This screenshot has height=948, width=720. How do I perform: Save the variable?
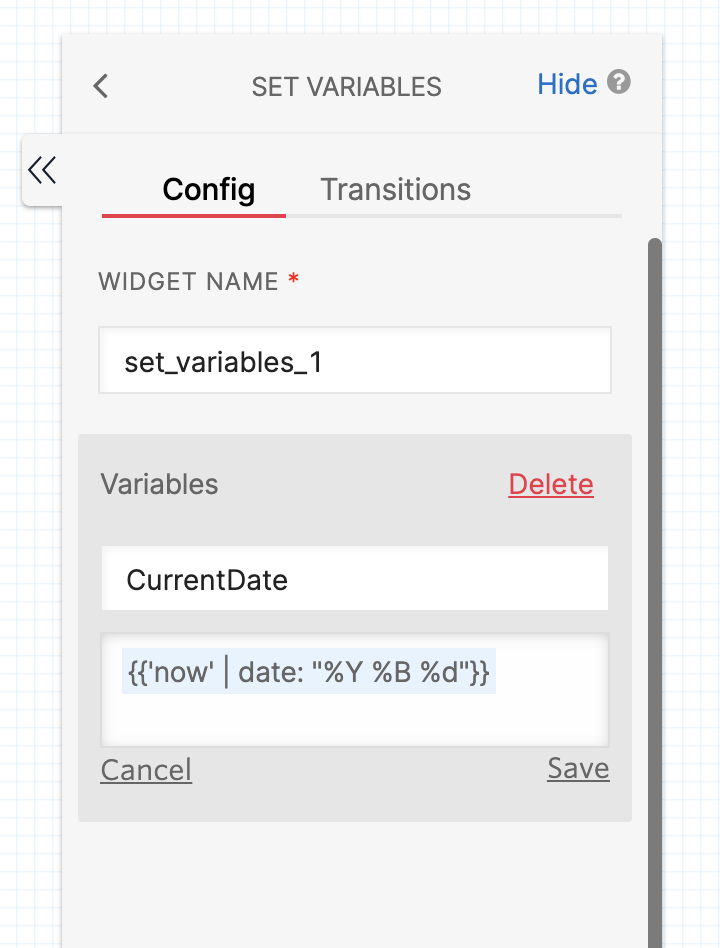[578, 768]
